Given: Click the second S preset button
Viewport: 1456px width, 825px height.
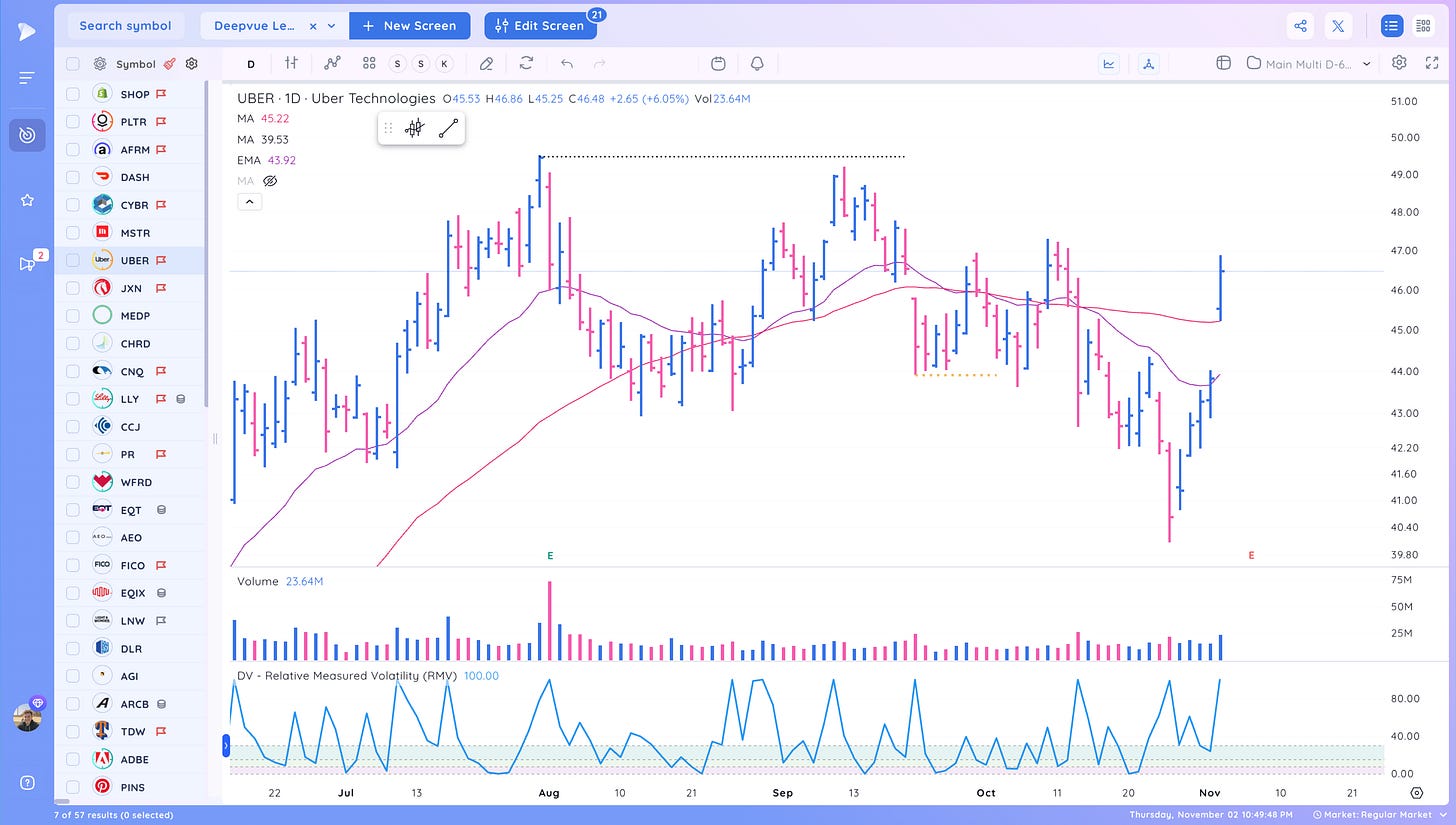Looking at the screenshot, I should [421, 64].
